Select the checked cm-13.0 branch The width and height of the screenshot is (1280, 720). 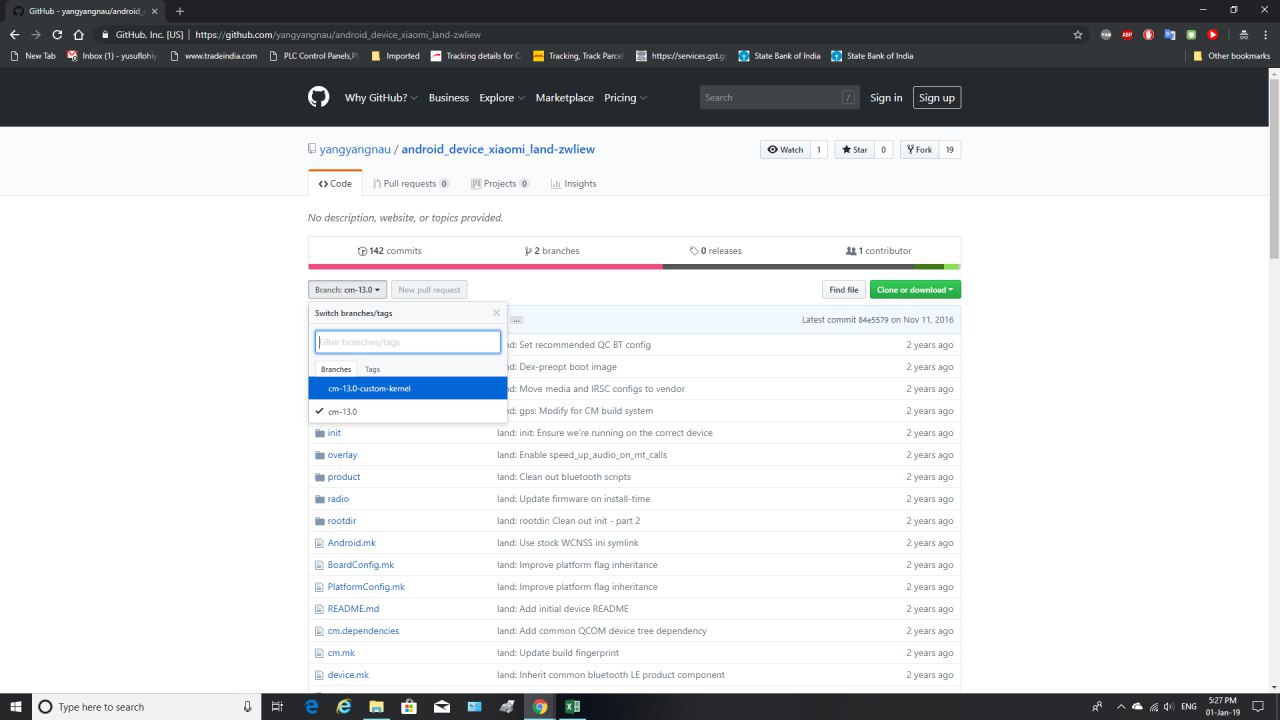pos(408,411)
